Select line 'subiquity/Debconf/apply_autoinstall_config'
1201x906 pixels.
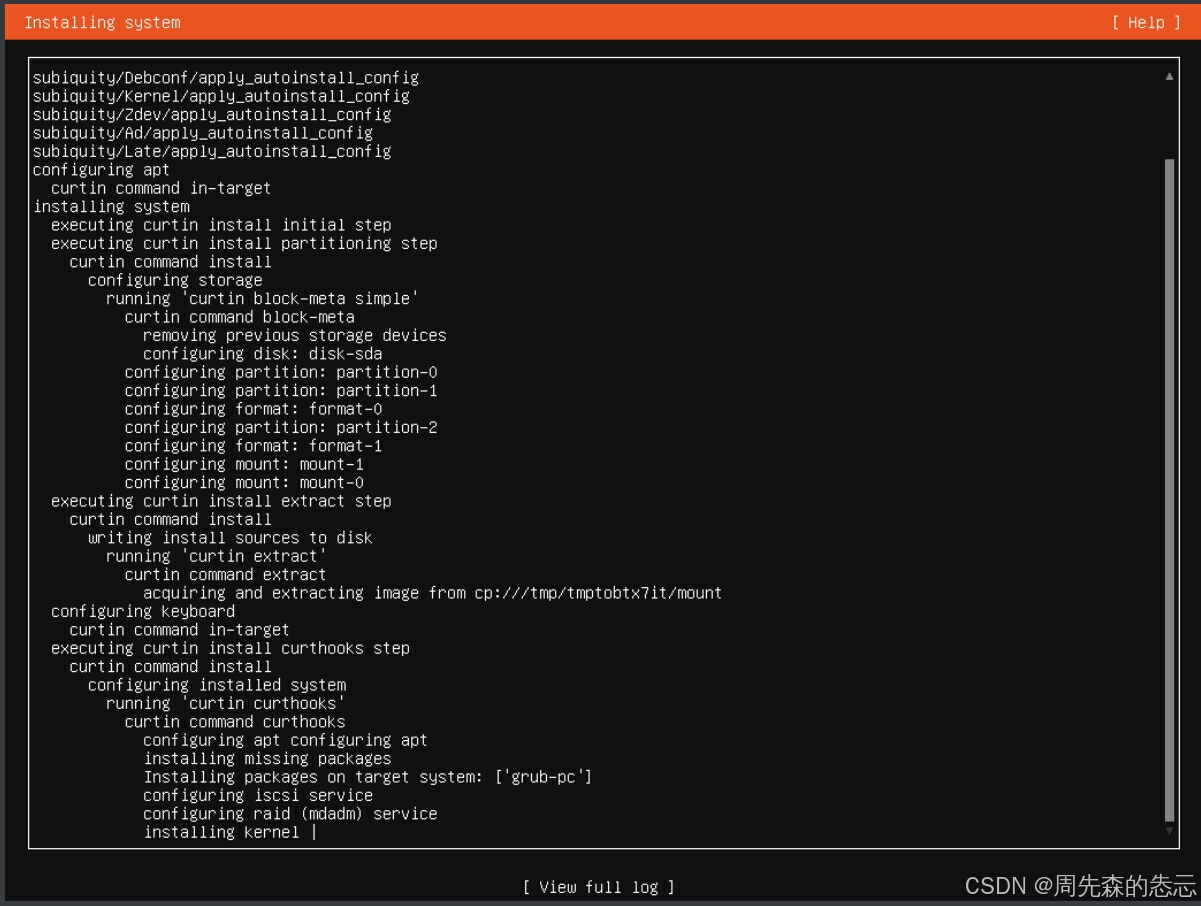pyautogui.click(x=226, y=78)
